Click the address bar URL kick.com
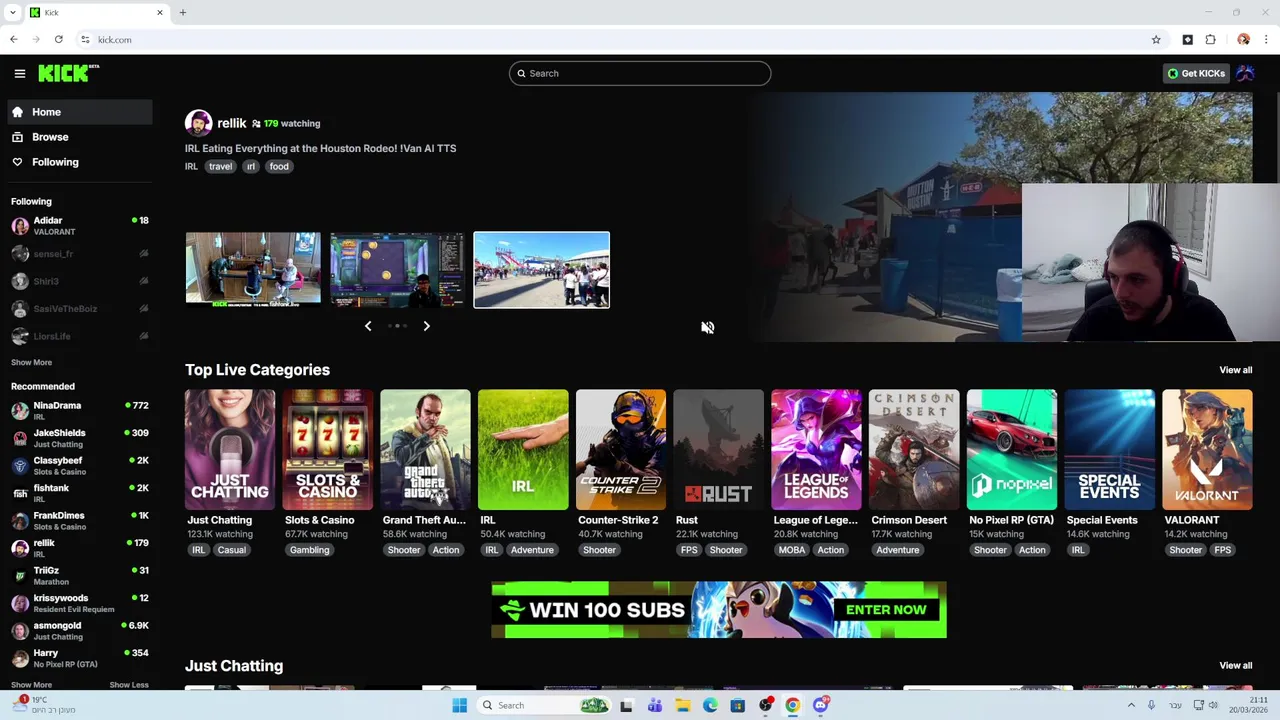The image size is (1280, 720). tap(115, 40)
